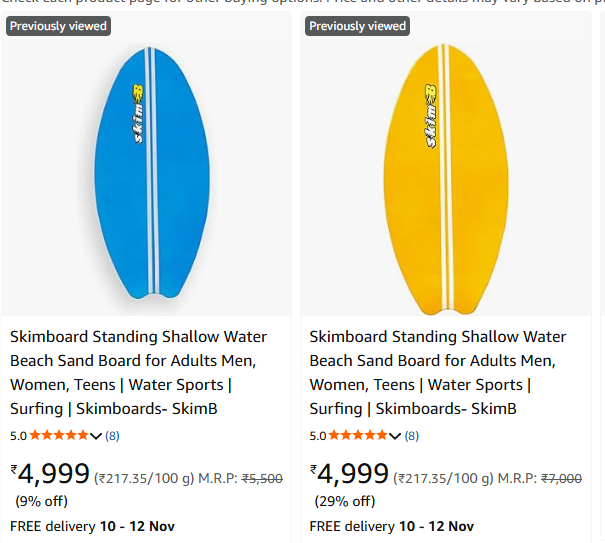Click the 5.0 rating number under blue skimboard
The image size is (605, 543).
19,435
